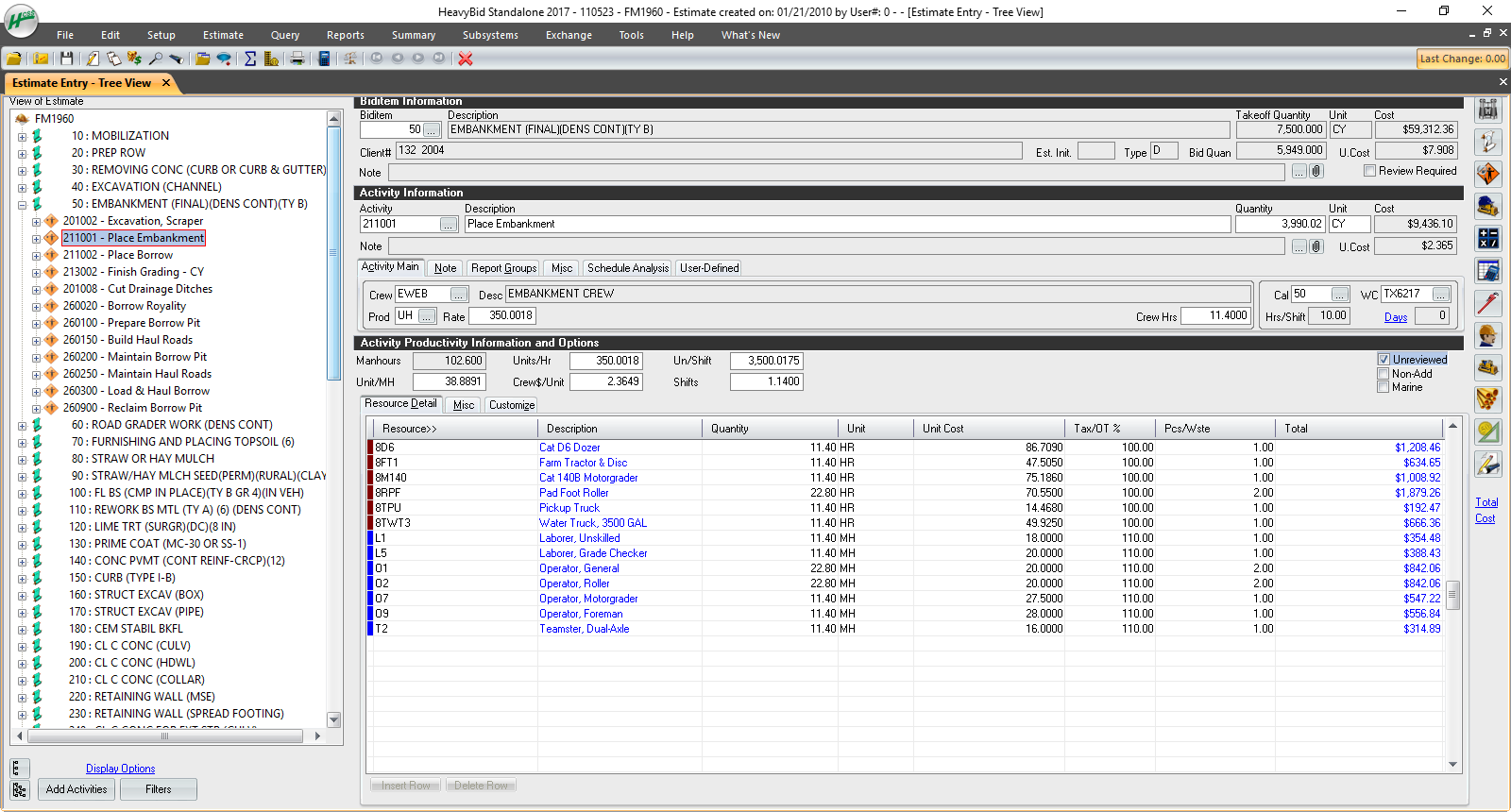Screen dimensions: 1511x812
Task: Click the resource grid vertical scrollbar thumb
Action: tap(1453, 595)
